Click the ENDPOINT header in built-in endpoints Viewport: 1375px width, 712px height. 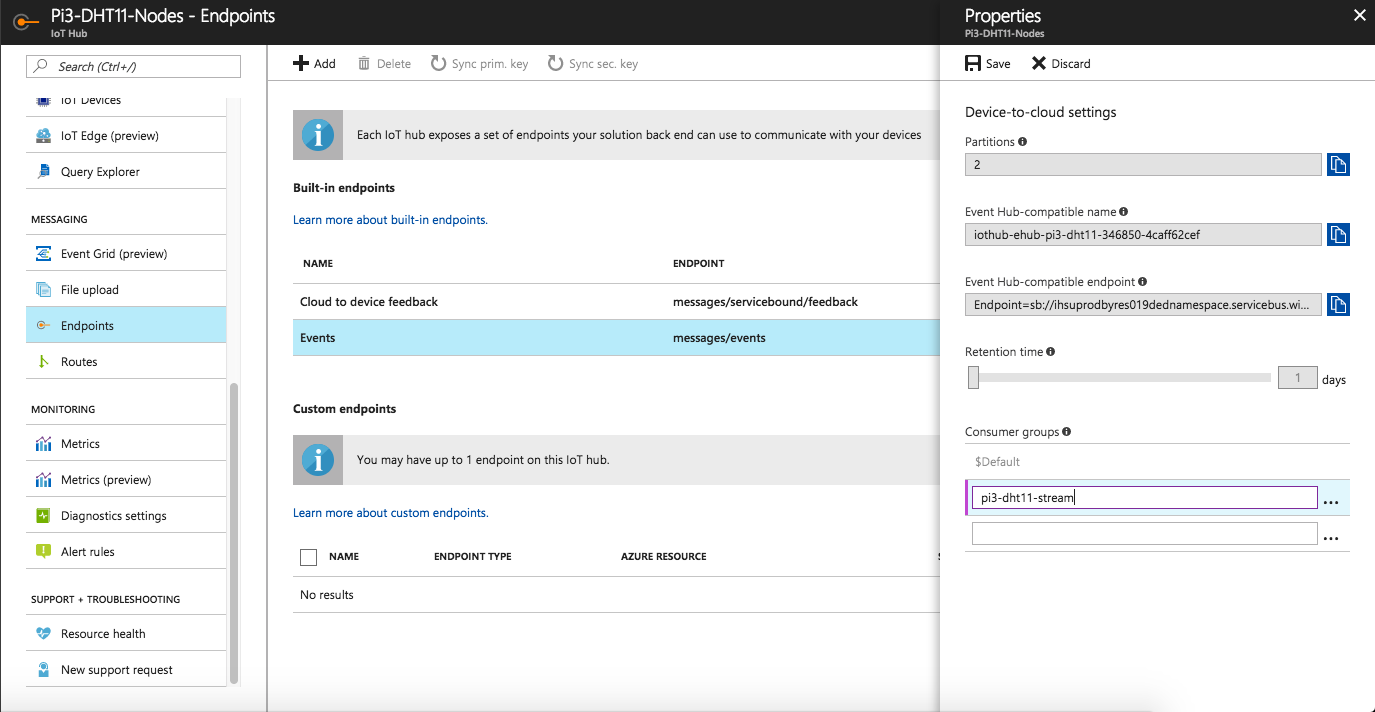pos(699,264)
